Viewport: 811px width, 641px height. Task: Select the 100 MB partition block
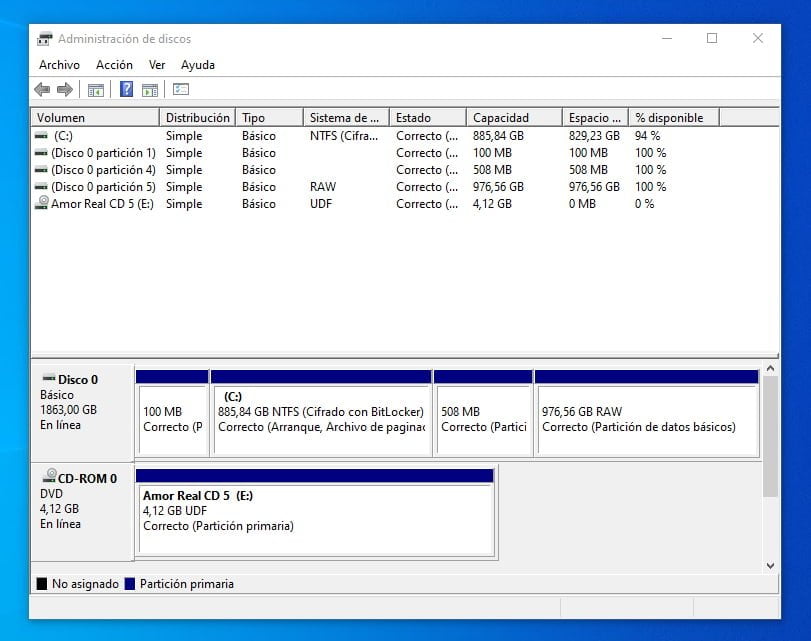point(172,413)
